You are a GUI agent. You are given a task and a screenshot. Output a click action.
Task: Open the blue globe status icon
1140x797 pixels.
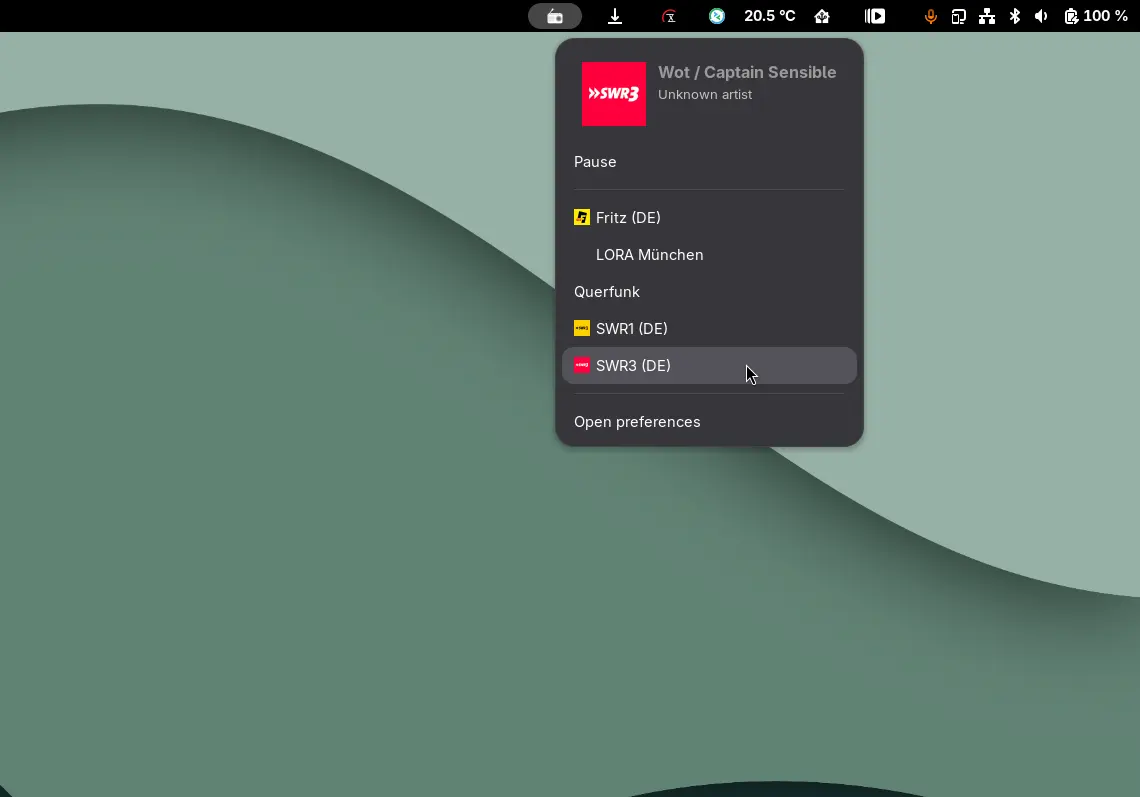tap(716, 15)
